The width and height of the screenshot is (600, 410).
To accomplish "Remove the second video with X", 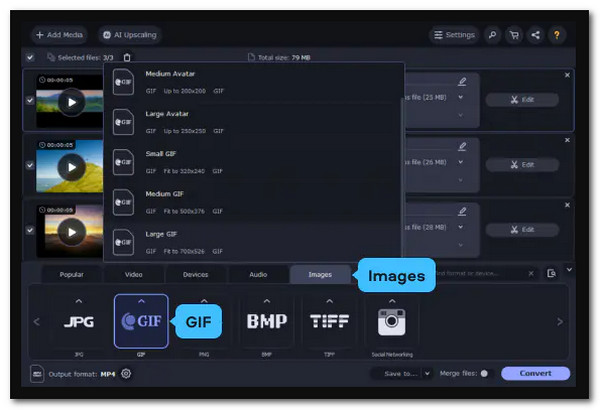I will coord(567,140).
